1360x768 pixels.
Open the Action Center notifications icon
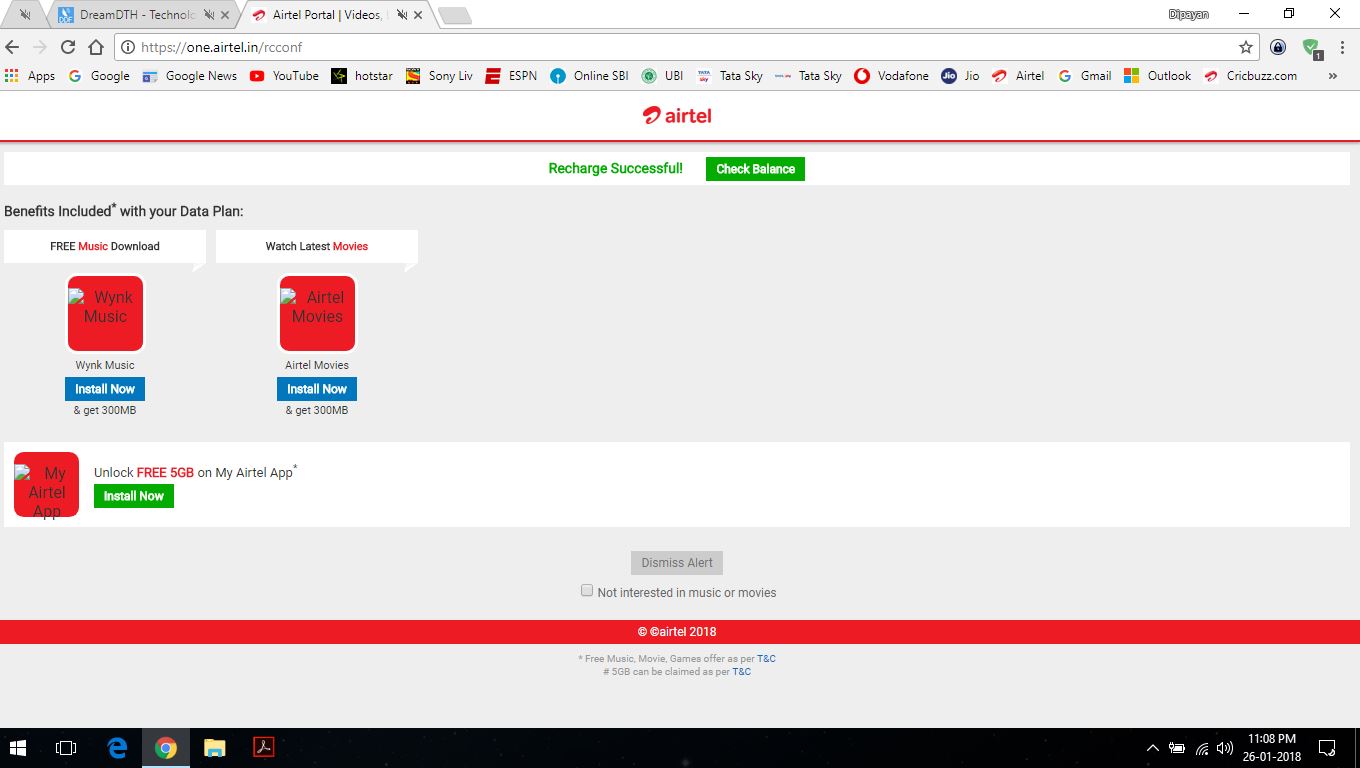tap(1327, 748)
